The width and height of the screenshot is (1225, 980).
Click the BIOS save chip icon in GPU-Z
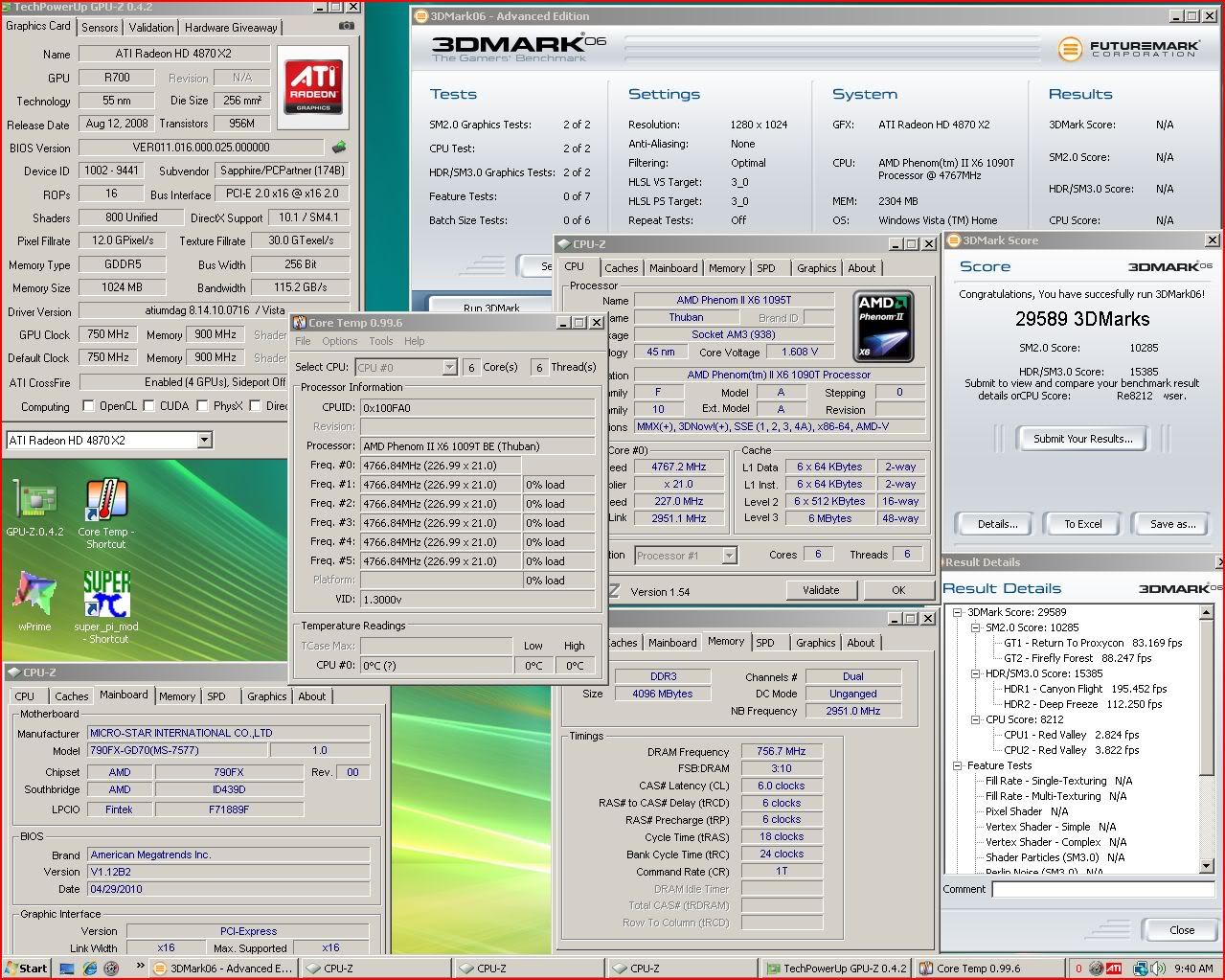(339, 148)
